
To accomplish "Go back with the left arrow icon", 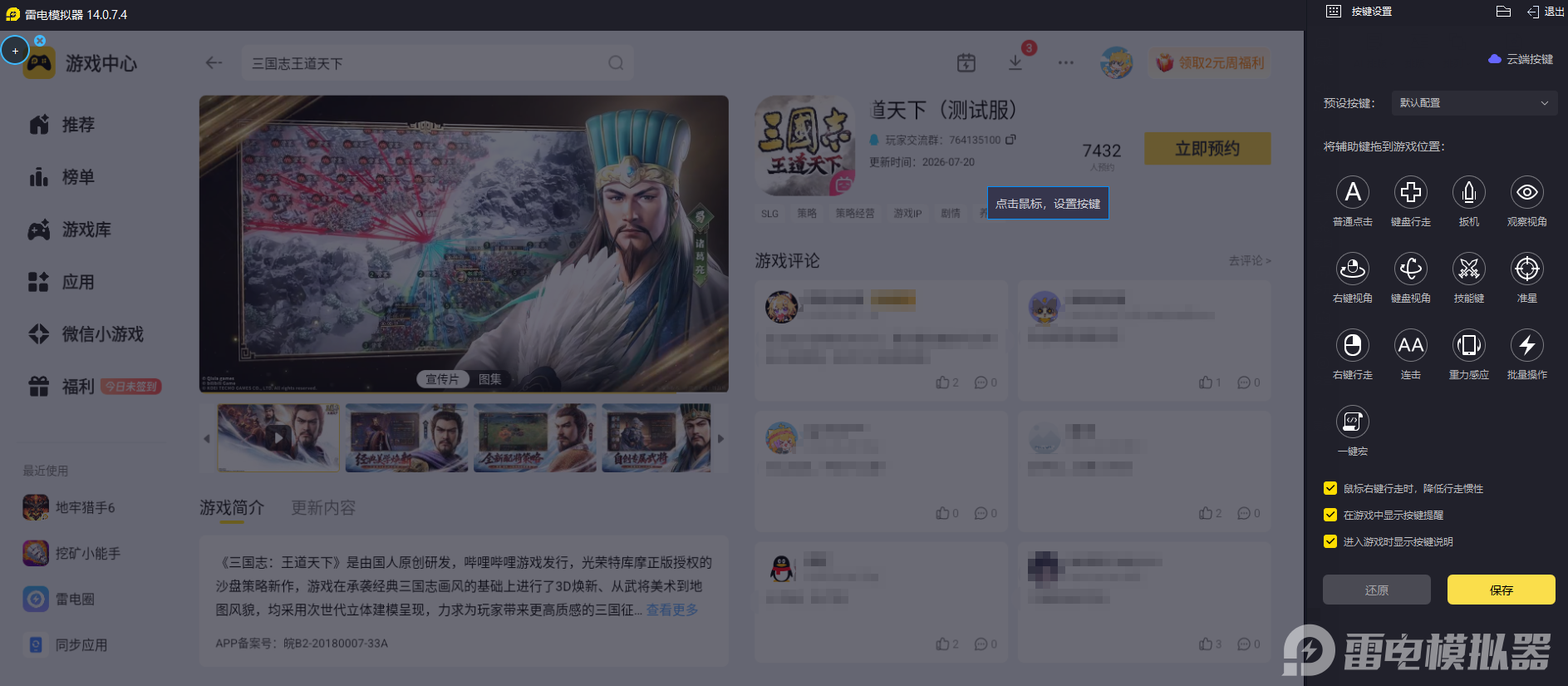I will point(214,63).
